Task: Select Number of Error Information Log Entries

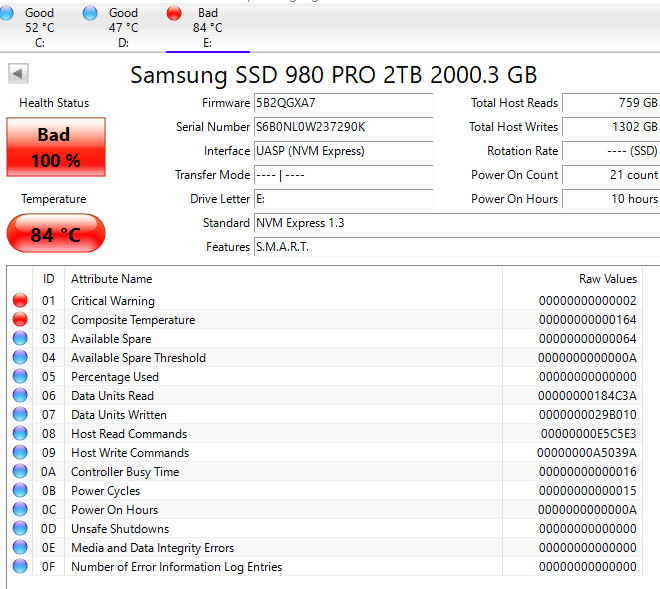Action: point(176,566)
